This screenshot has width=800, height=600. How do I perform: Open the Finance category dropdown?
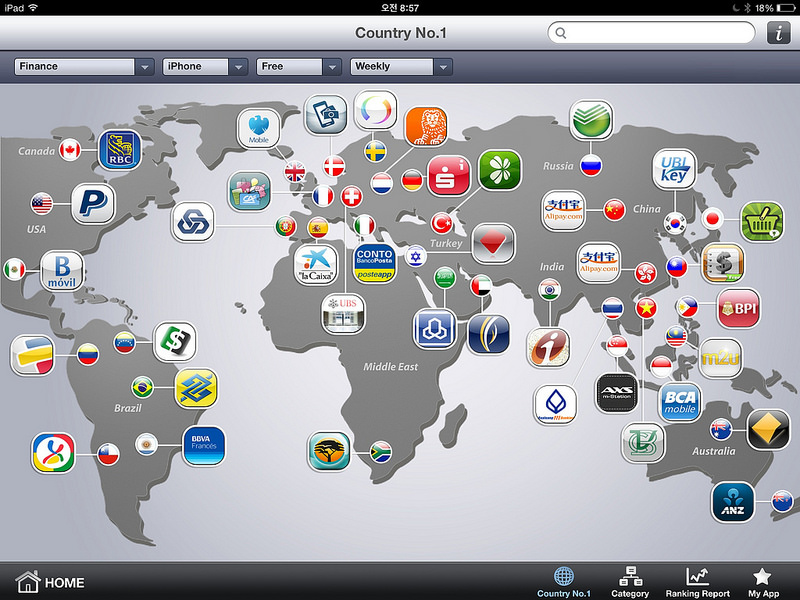point(84,66)
